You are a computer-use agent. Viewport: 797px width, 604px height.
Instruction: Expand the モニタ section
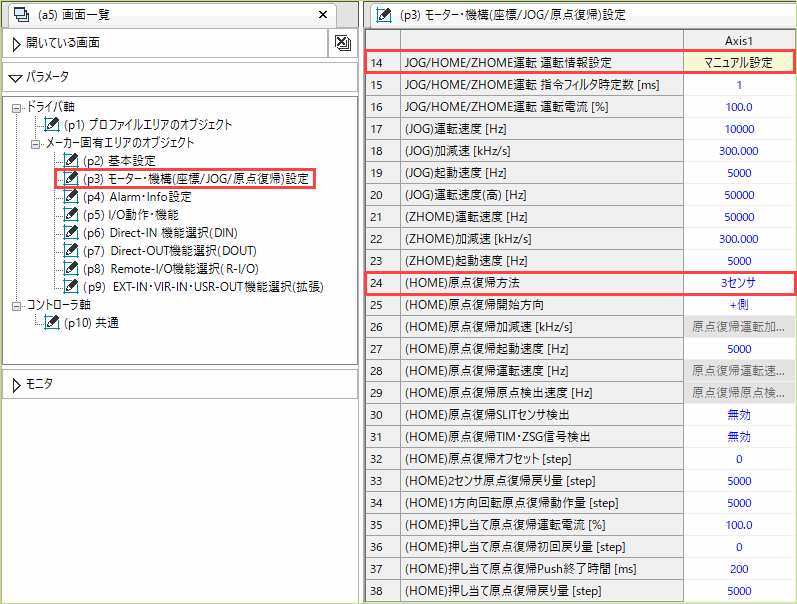tap(16, 384)
